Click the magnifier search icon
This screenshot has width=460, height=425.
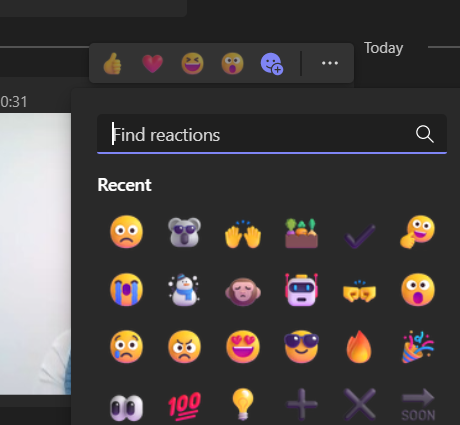[x=425, y=134]
